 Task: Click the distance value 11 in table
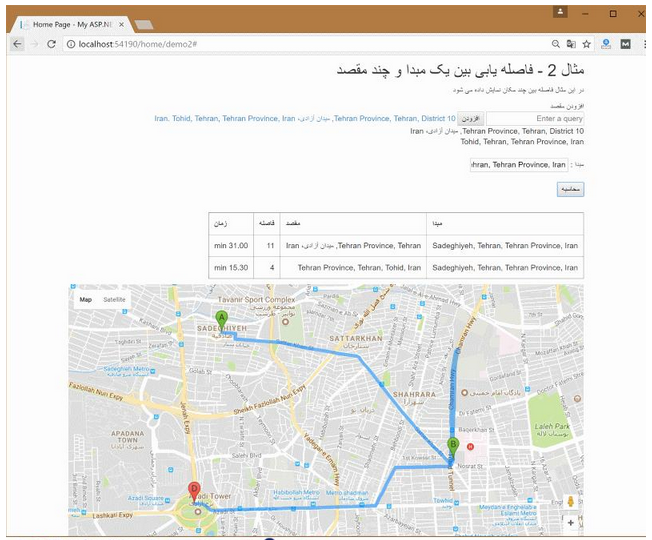(x=270, y=246)
